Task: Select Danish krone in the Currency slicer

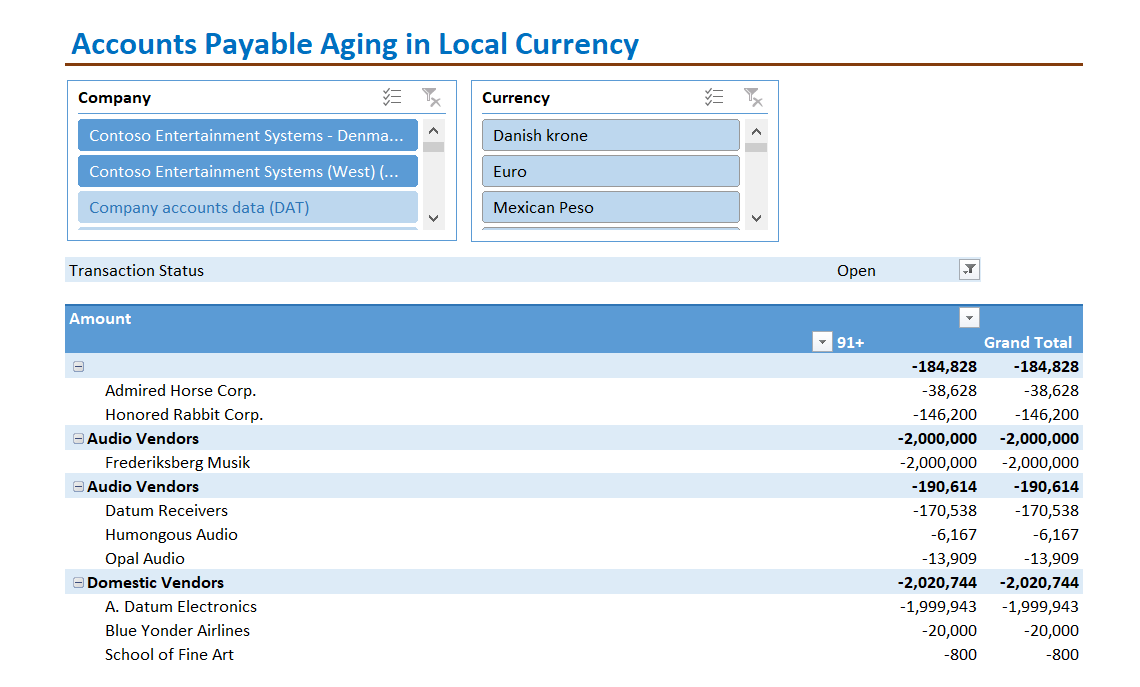Action: 610,135
